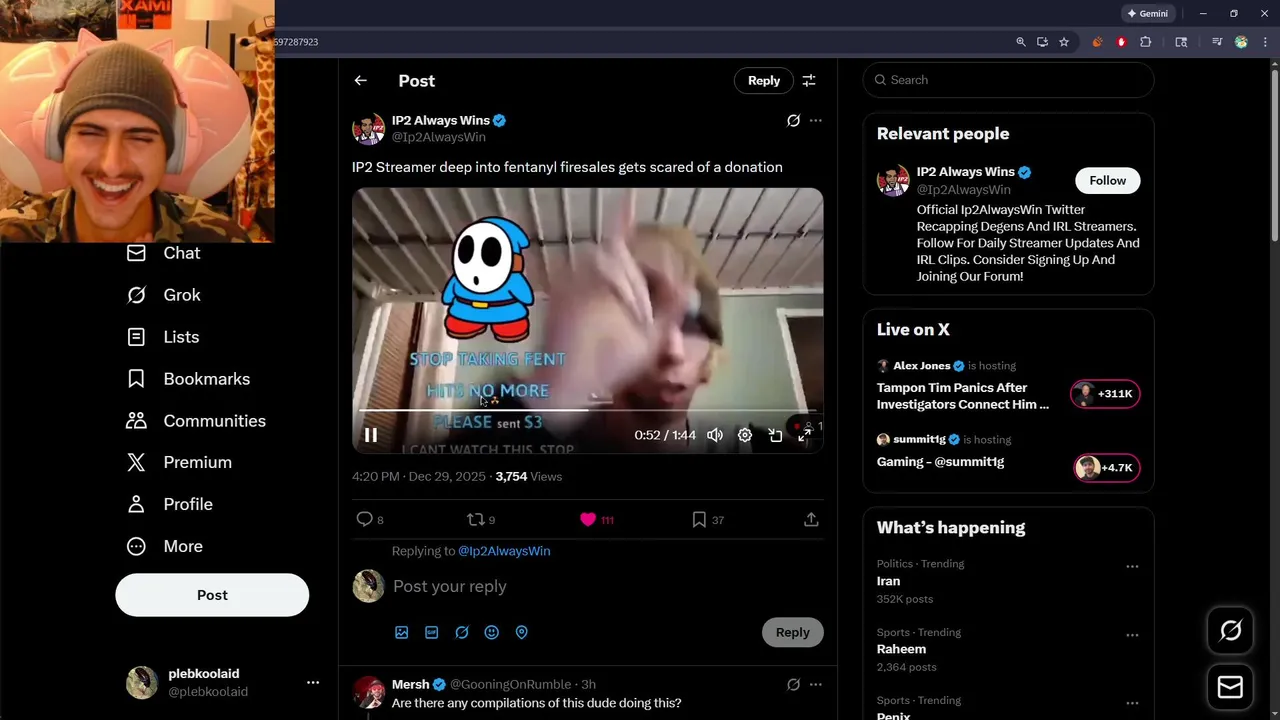Screen dimensions: 1280x720
Task: Mute the video volume
Action: click(715, 435)
